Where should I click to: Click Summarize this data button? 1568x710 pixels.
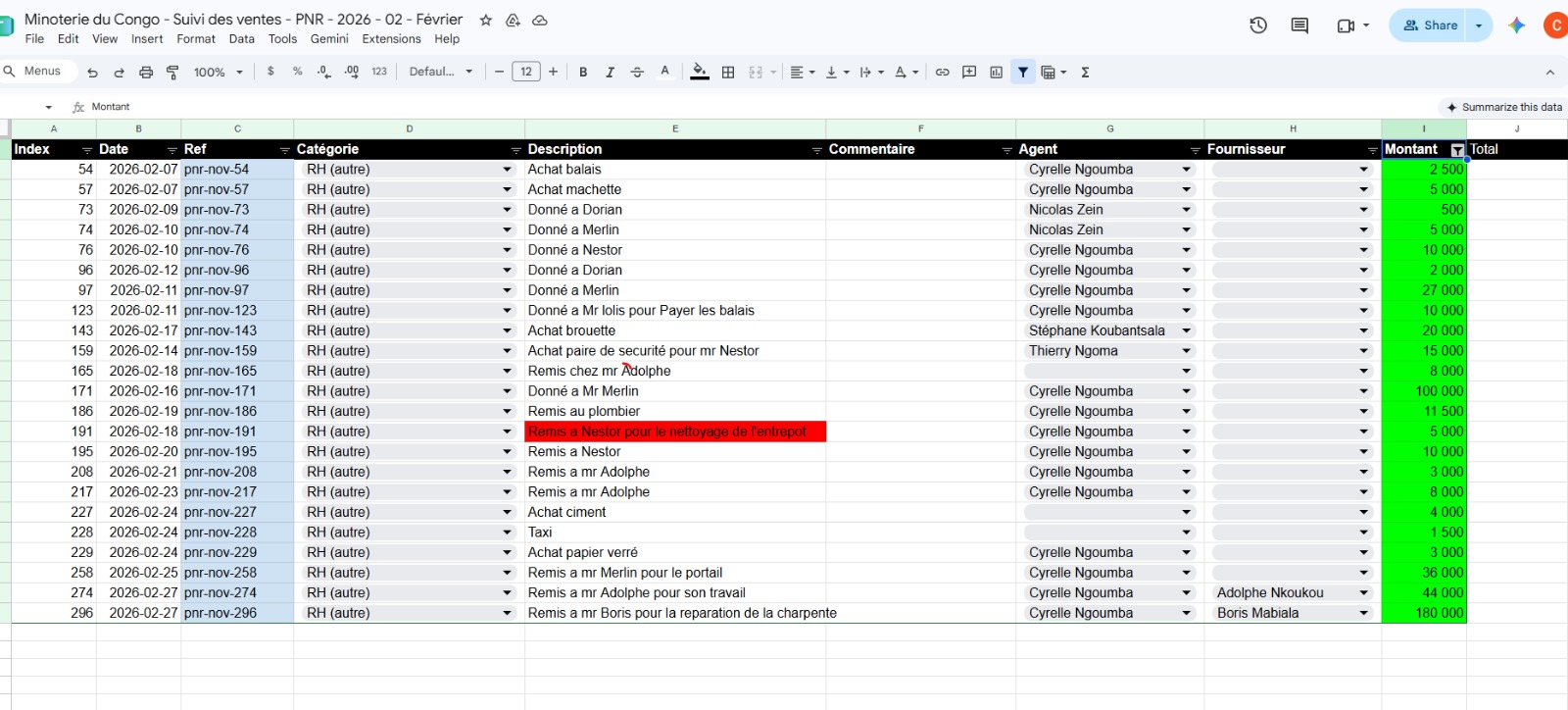[x=1504, y=107]
